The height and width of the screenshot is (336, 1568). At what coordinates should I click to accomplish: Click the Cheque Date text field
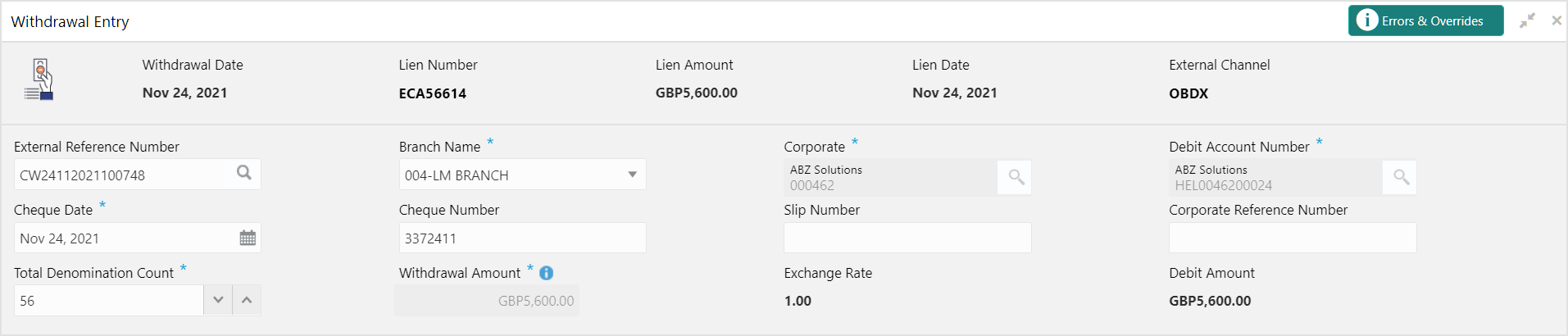pos(125,238)
